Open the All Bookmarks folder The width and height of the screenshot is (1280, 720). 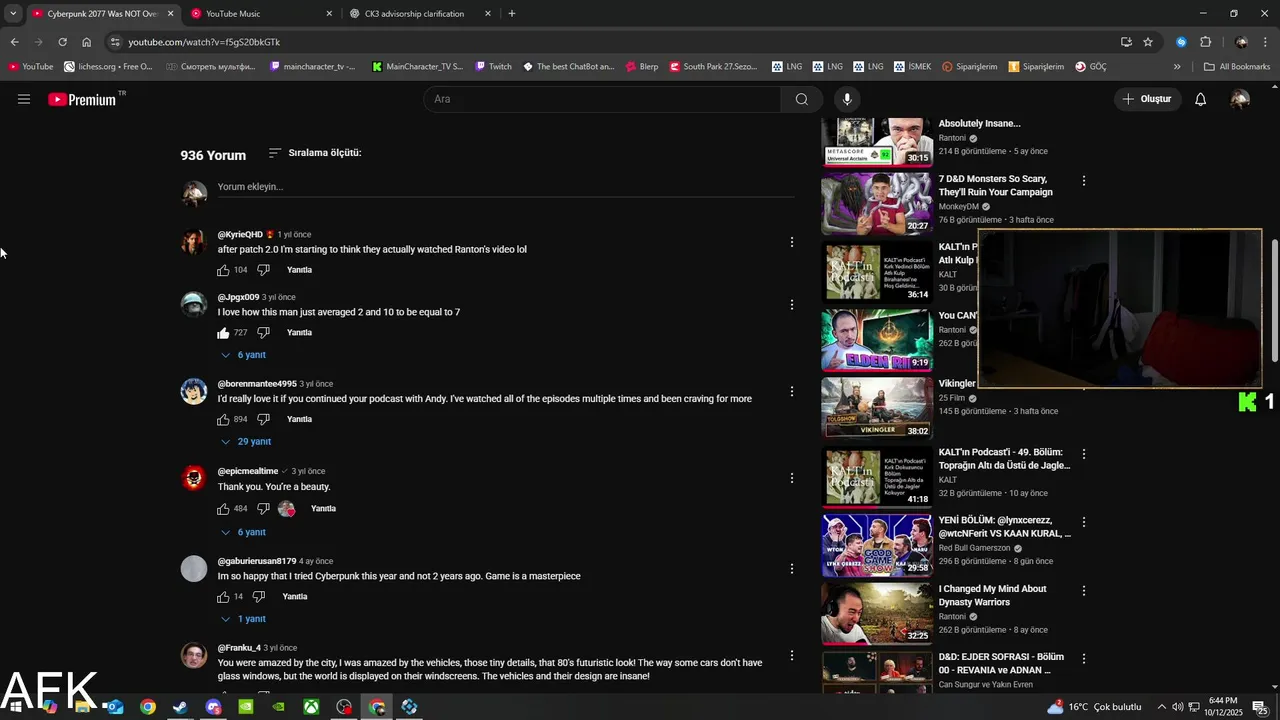point(1237,67)
